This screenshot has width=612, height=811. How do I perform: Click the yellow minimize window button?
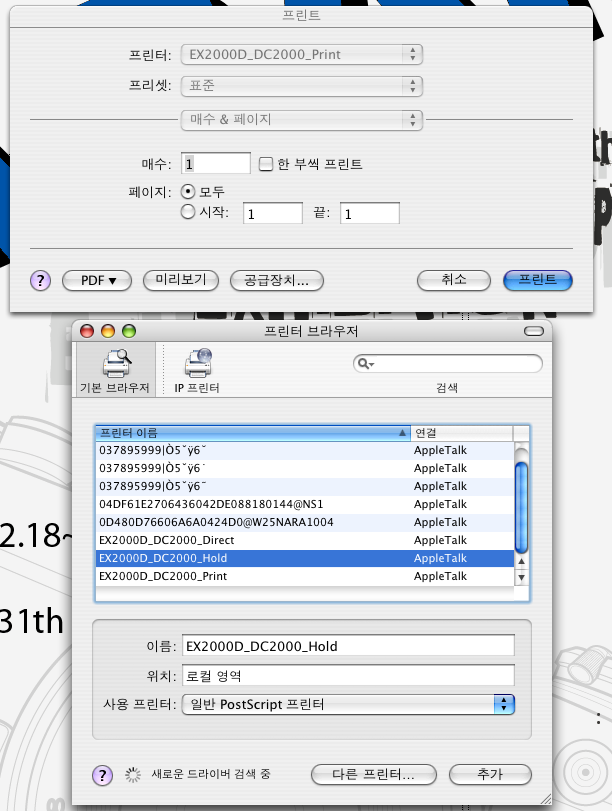107,331
